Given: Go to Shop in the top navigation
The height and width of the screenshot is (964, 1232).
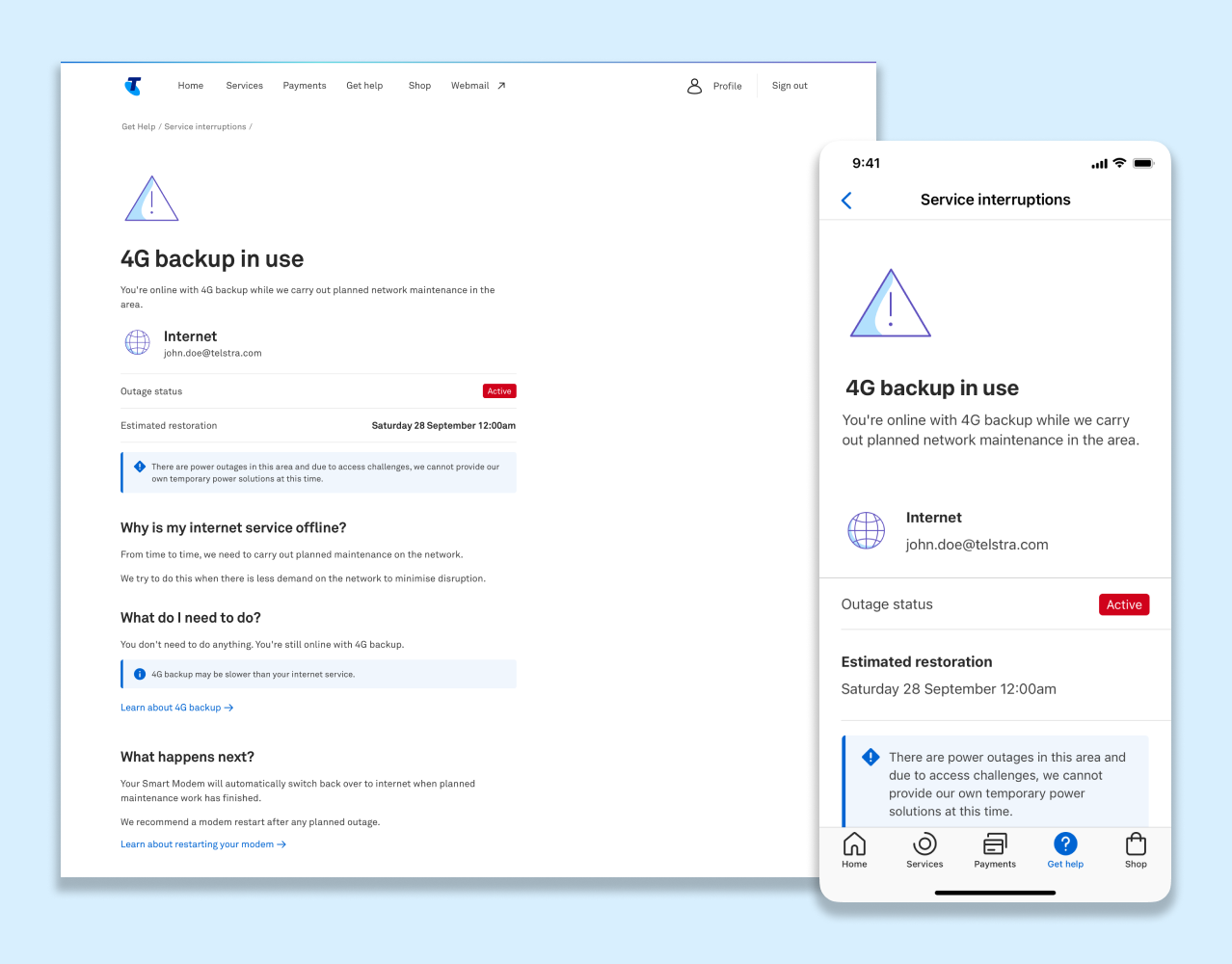Looking at the screenshot, I should point(419,86).
